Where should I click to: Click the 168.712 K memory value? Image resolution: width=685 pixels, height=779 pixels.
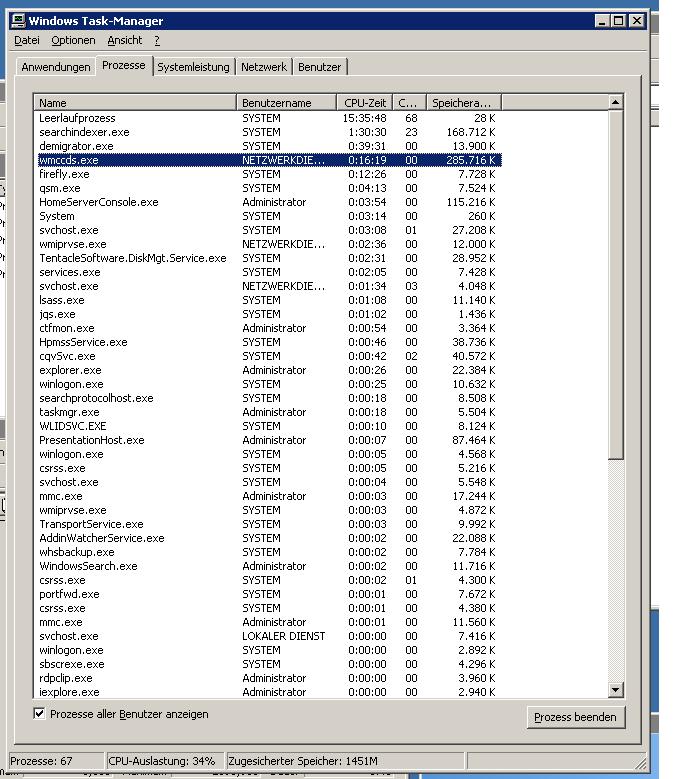(471, 132)
